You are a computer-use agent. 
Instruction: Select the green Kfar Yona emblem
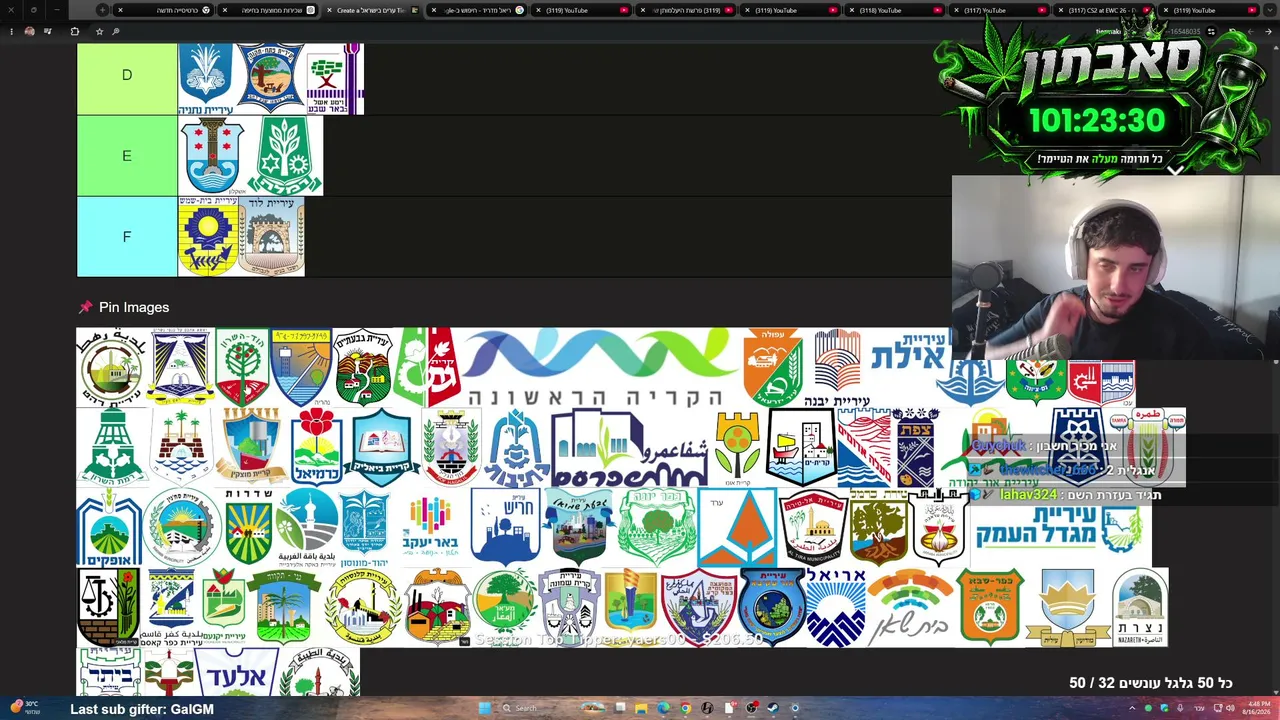pos(656,527)
